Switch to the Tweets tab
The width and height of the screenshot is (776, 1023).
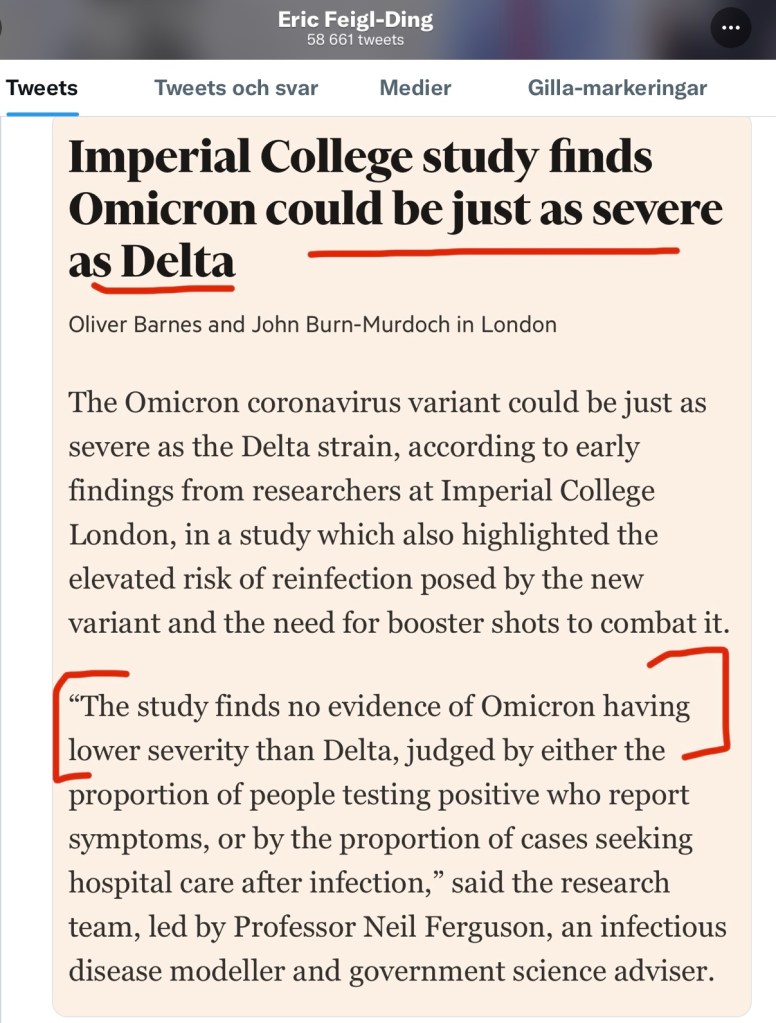[x=42, y=88]
